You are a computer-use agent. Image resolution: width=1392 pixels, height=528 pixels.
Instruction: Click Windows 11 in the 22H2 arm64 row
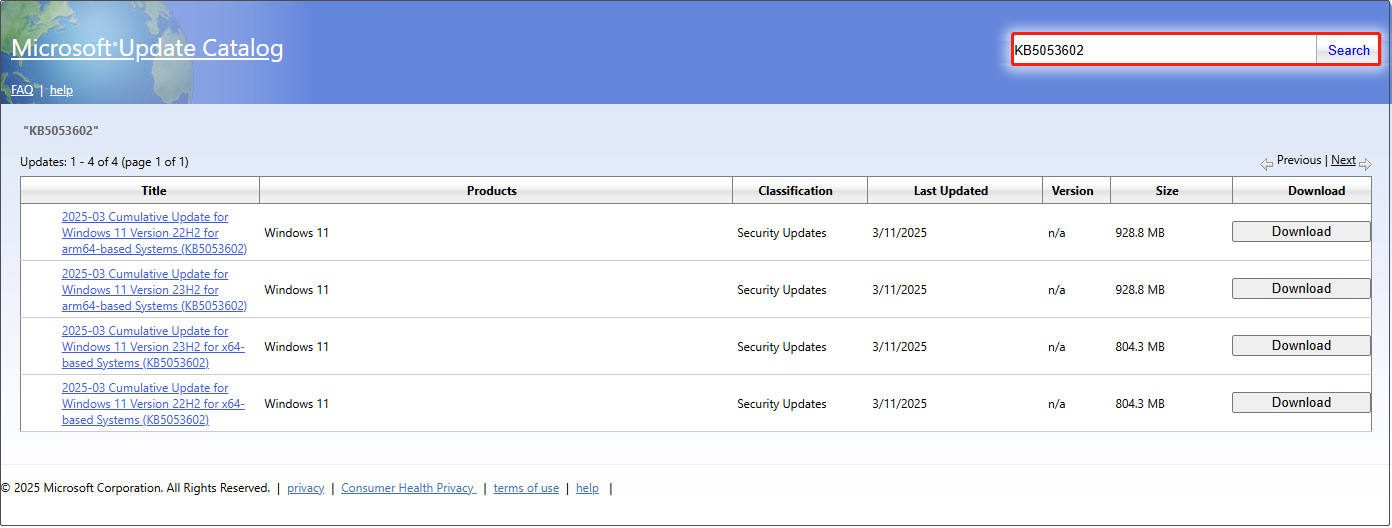[x=296, y=233]
